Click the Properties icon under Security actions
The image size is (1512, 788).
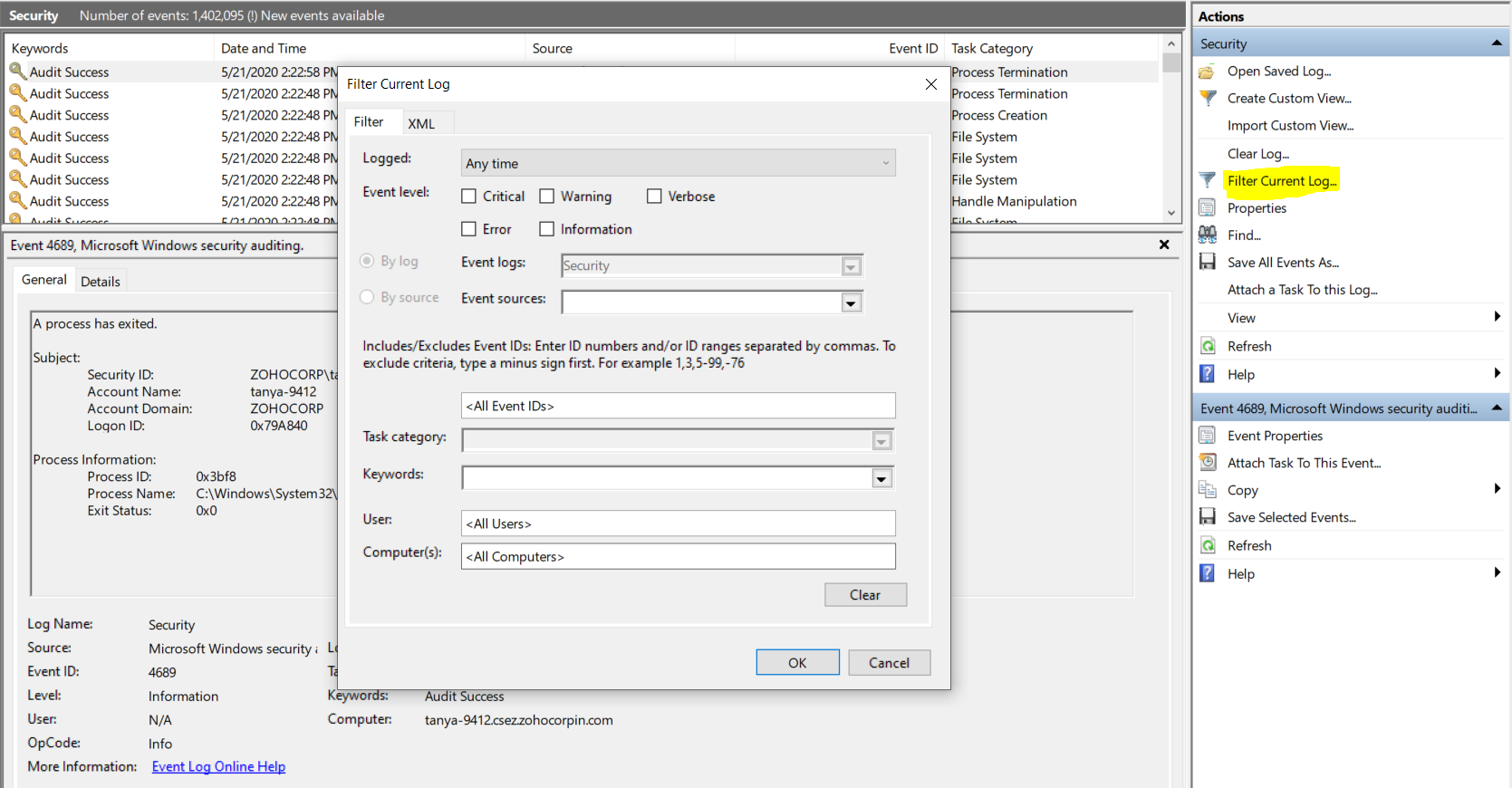click(1207, 207)
